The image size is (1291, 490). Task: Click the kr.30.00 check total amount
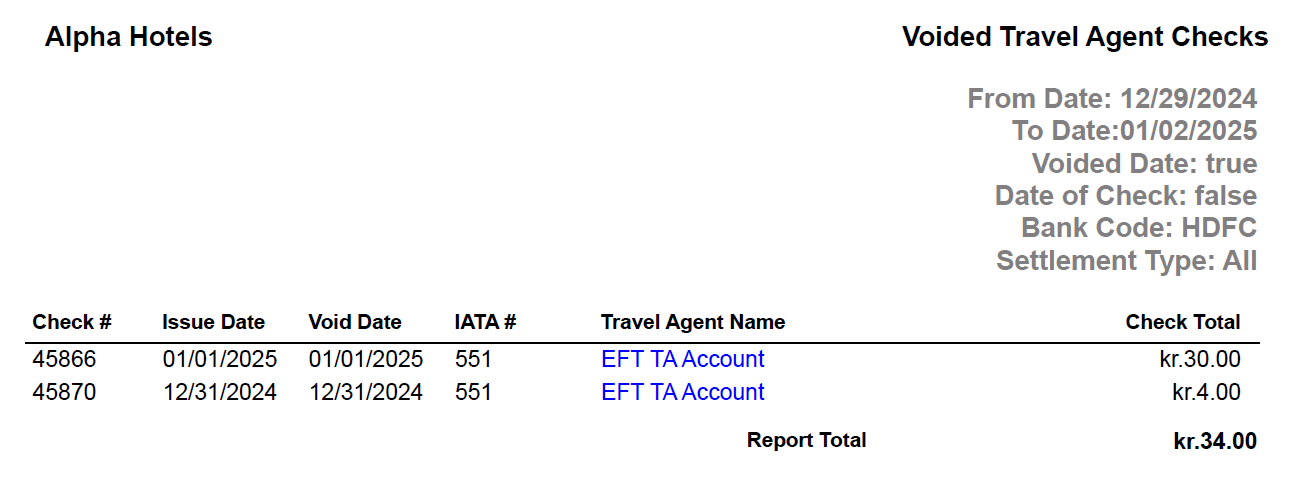pos(1193,359)
